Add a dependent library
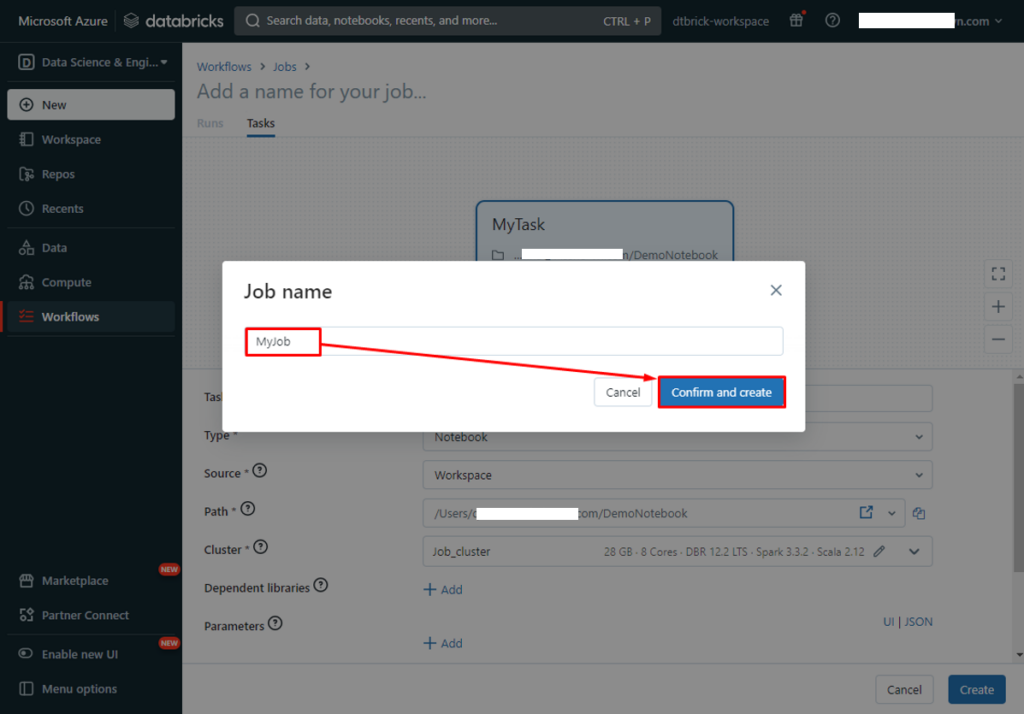Image resolution: width=1024 pixels, height=714 pixels. point(443,589)
